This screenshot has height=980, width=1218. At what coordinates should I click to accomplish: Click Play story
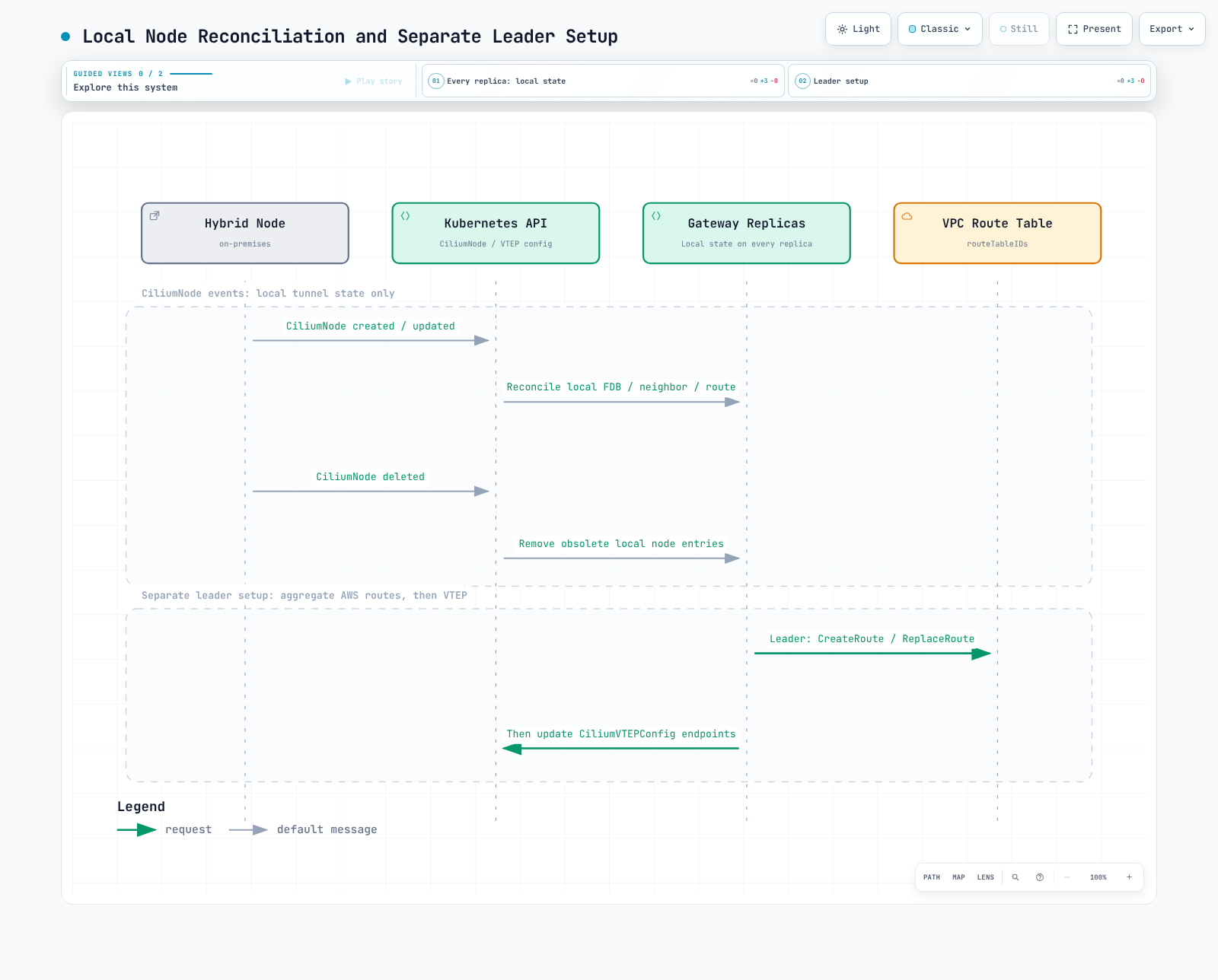click(x=374, y=81)
